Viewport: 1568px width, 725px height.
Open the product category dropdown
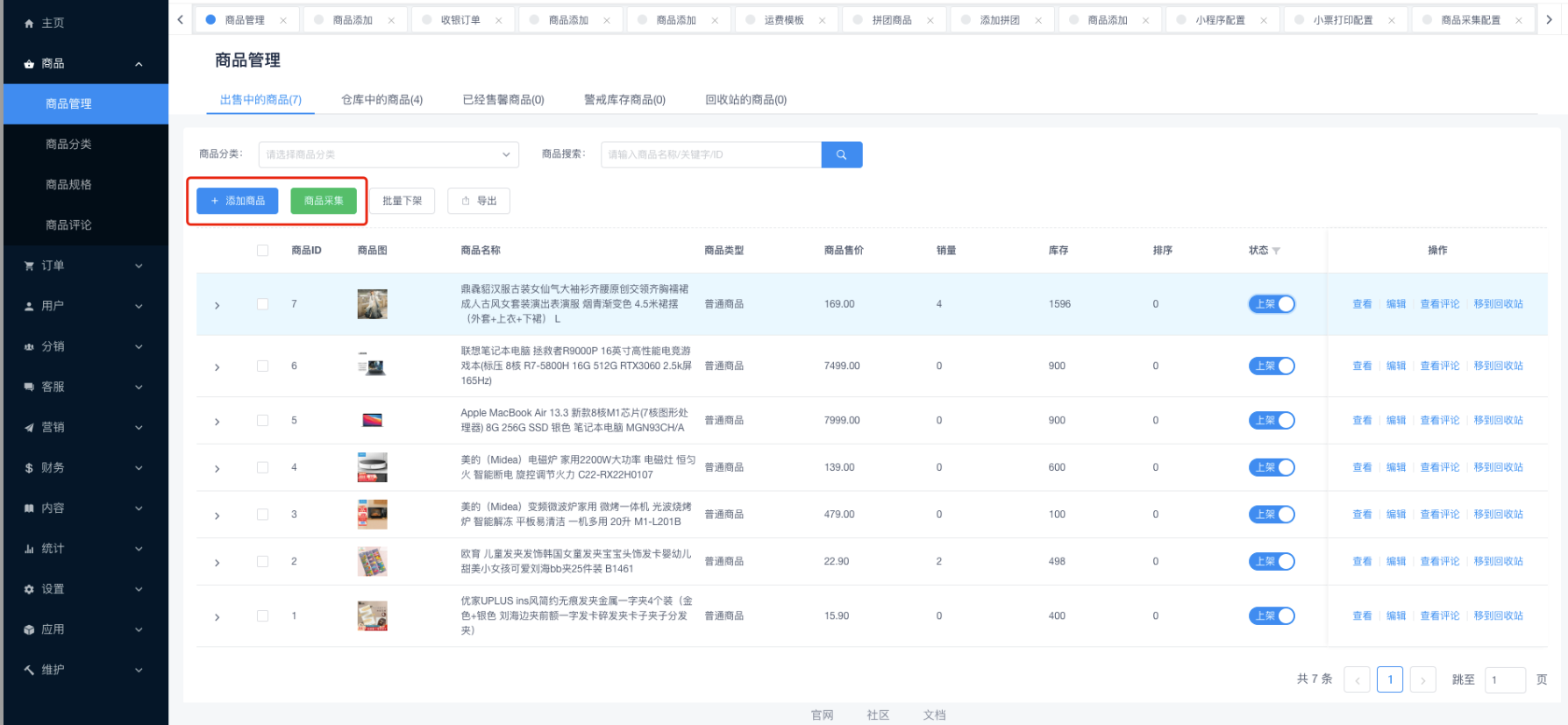click(x=388, y=154)
